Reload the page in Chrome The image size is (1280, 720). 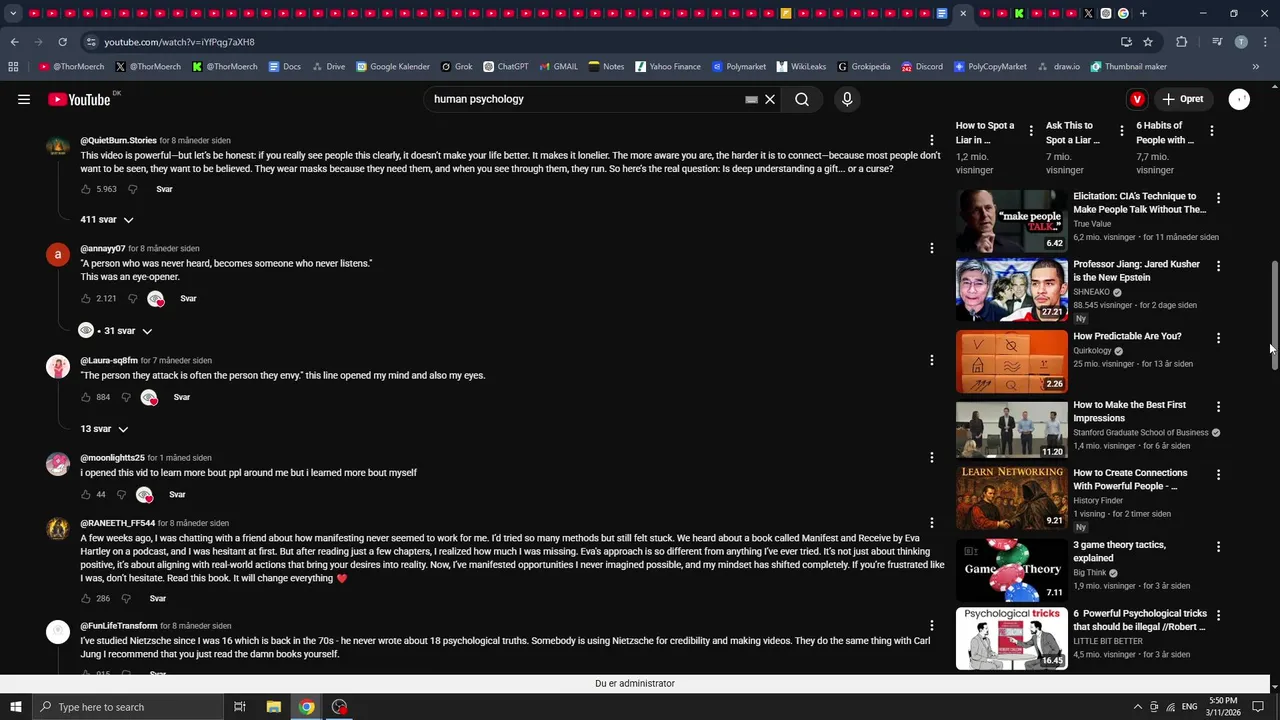click(x=62, y=42)
